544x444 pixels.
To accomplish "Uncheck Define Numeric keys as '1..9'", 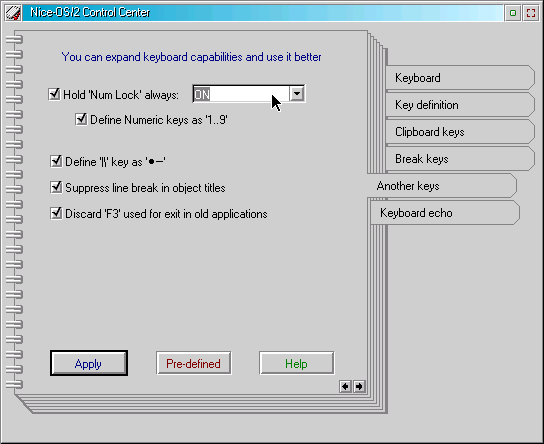I will point(81,120).
